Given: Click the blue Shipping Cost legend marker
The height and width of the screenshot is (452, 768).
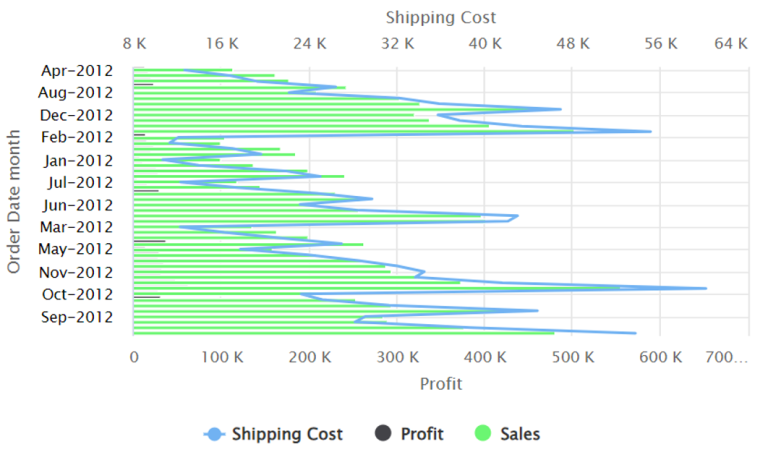Looking at the screenshot, I should [214, 434].
